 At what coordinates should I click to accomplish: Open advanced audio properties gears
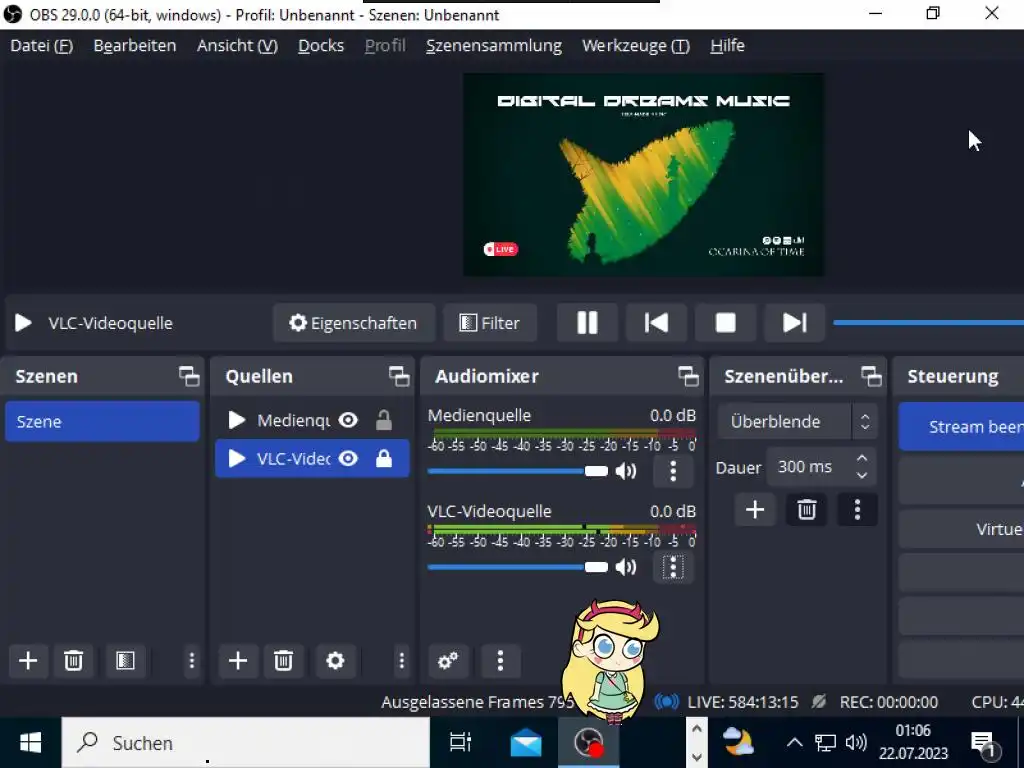pos(448,661)
